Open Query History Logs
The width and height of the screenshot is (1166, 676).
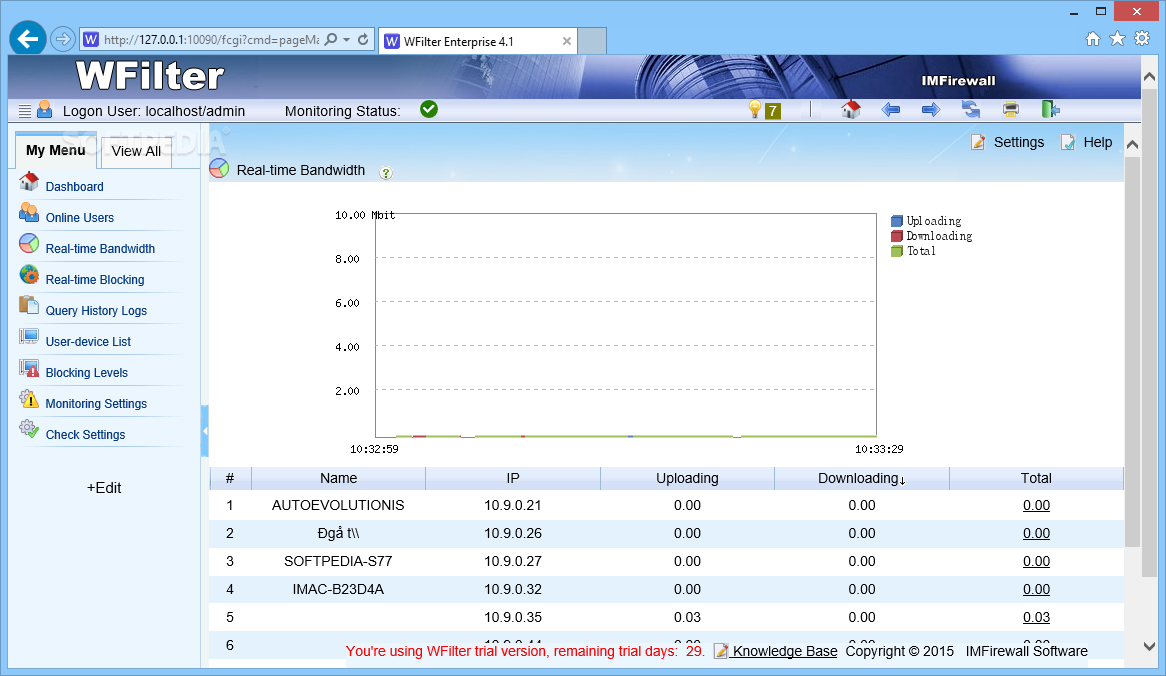pos(96,311)
